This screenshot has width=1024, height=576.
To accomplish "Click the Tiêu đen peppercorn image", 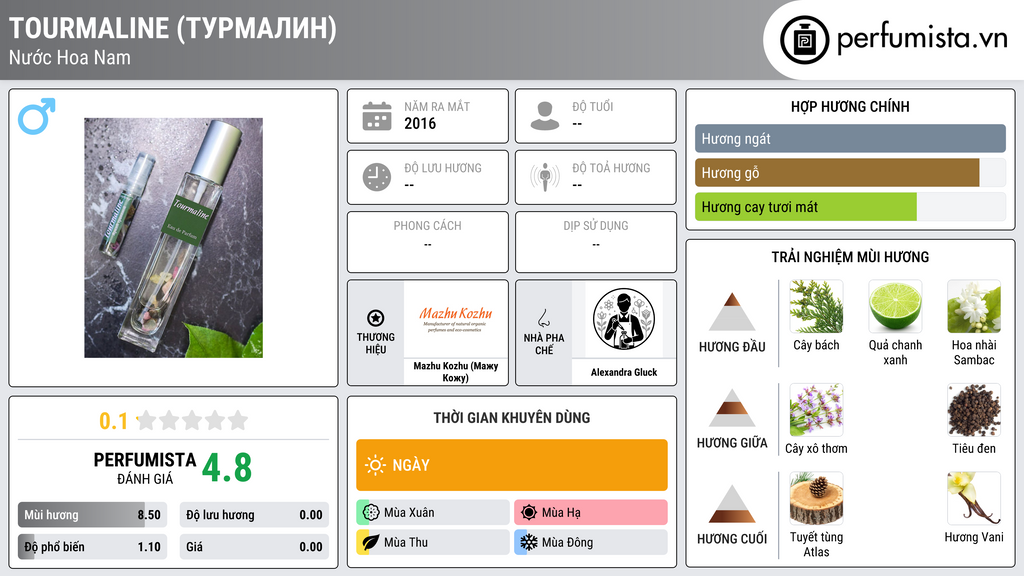I will 974,410.
